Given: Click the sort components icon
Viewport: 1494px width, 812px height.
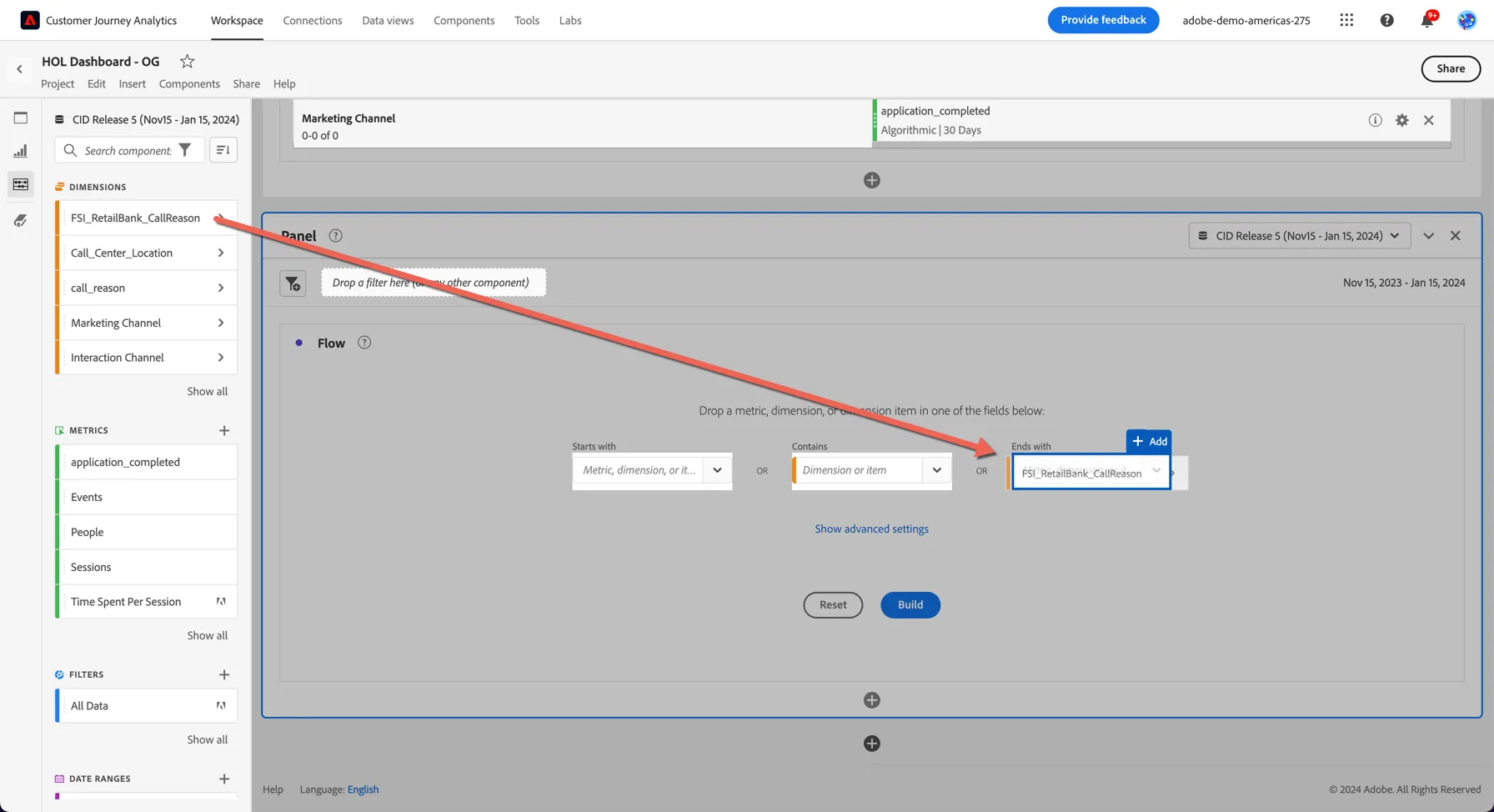Looking at the screenshot, I should tap(223, 150).
